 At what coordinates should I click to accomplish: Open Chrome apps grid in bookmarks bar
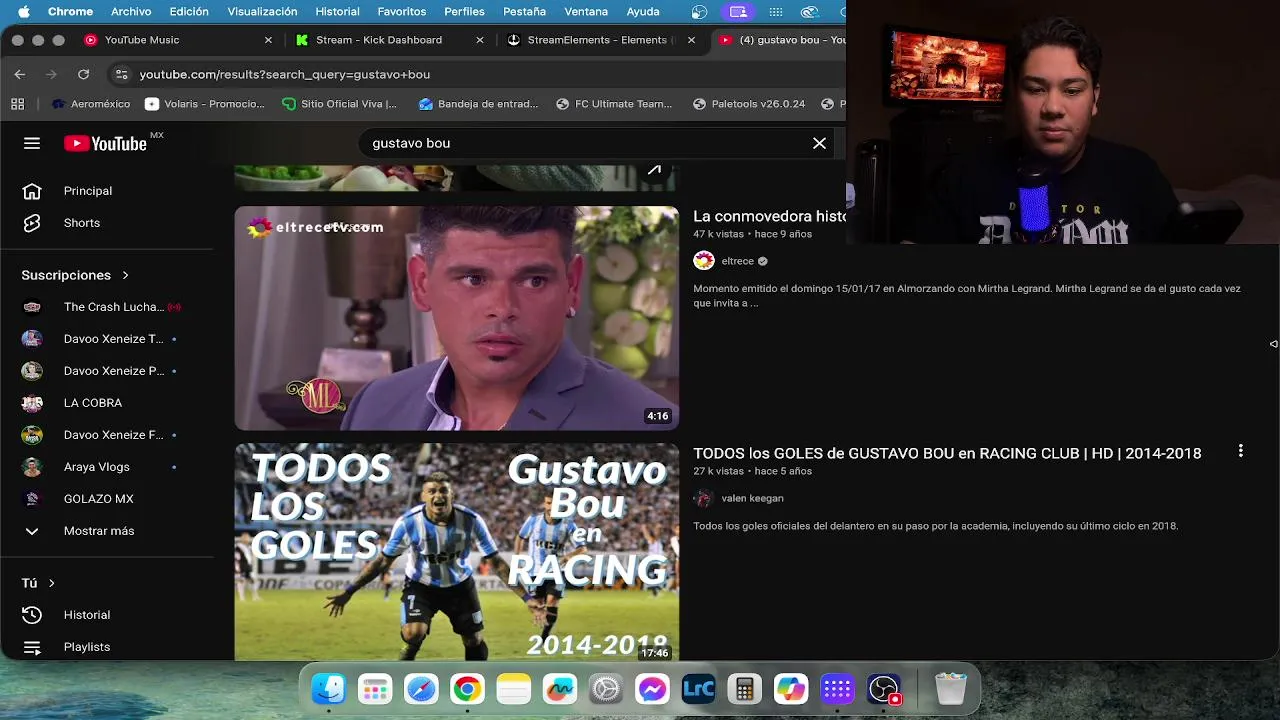coord(17,104)
